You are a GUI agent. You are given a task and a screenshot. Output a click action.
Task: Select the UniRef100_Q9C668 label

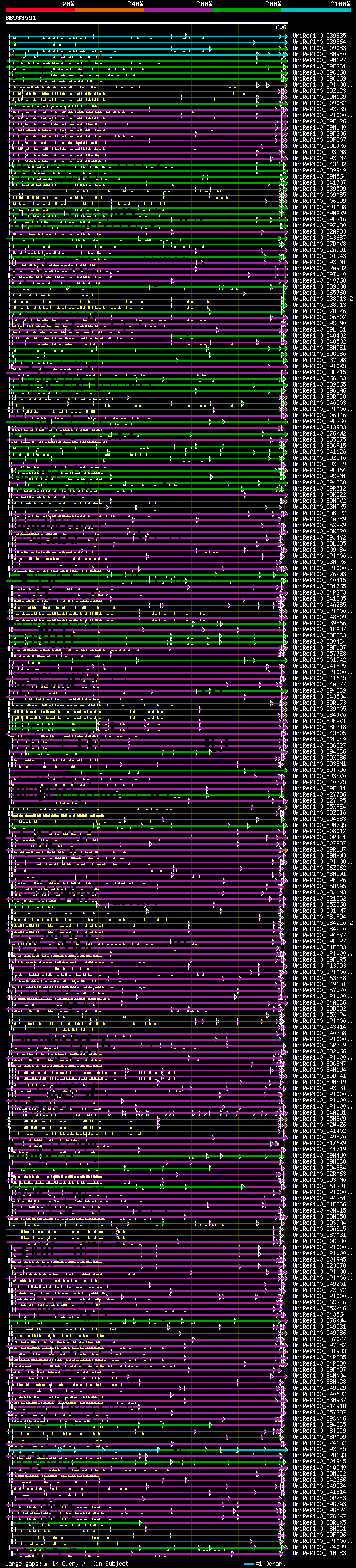[319, 72]
